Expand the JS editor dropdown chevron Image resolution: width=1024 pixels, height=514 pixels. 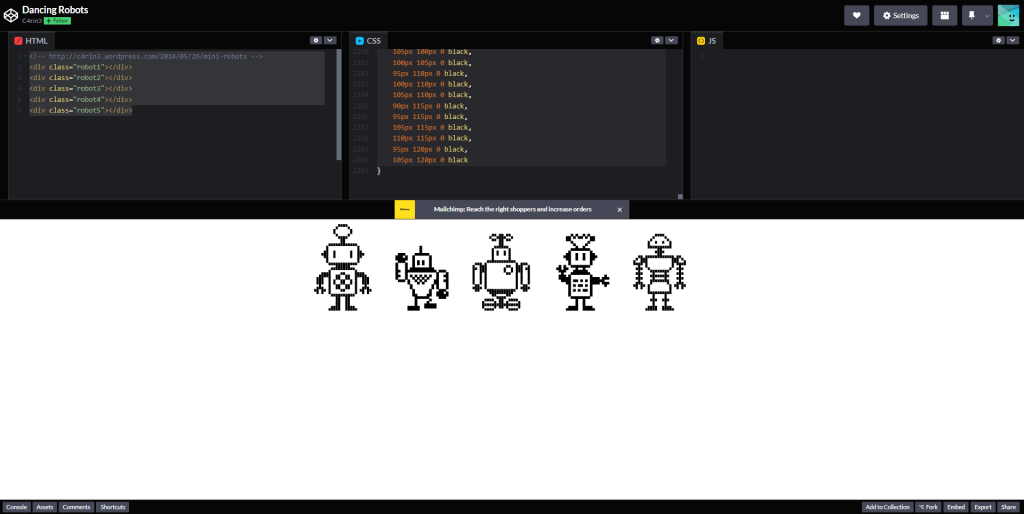point(1012,40)
